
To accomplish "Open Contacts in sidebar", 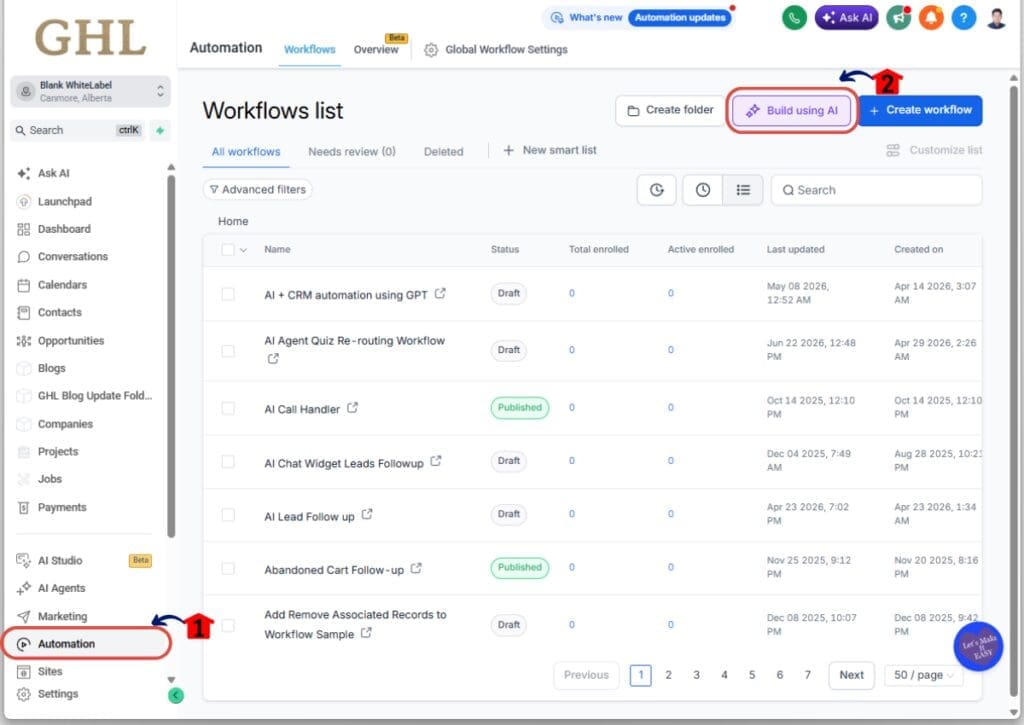I will [59, 312].
